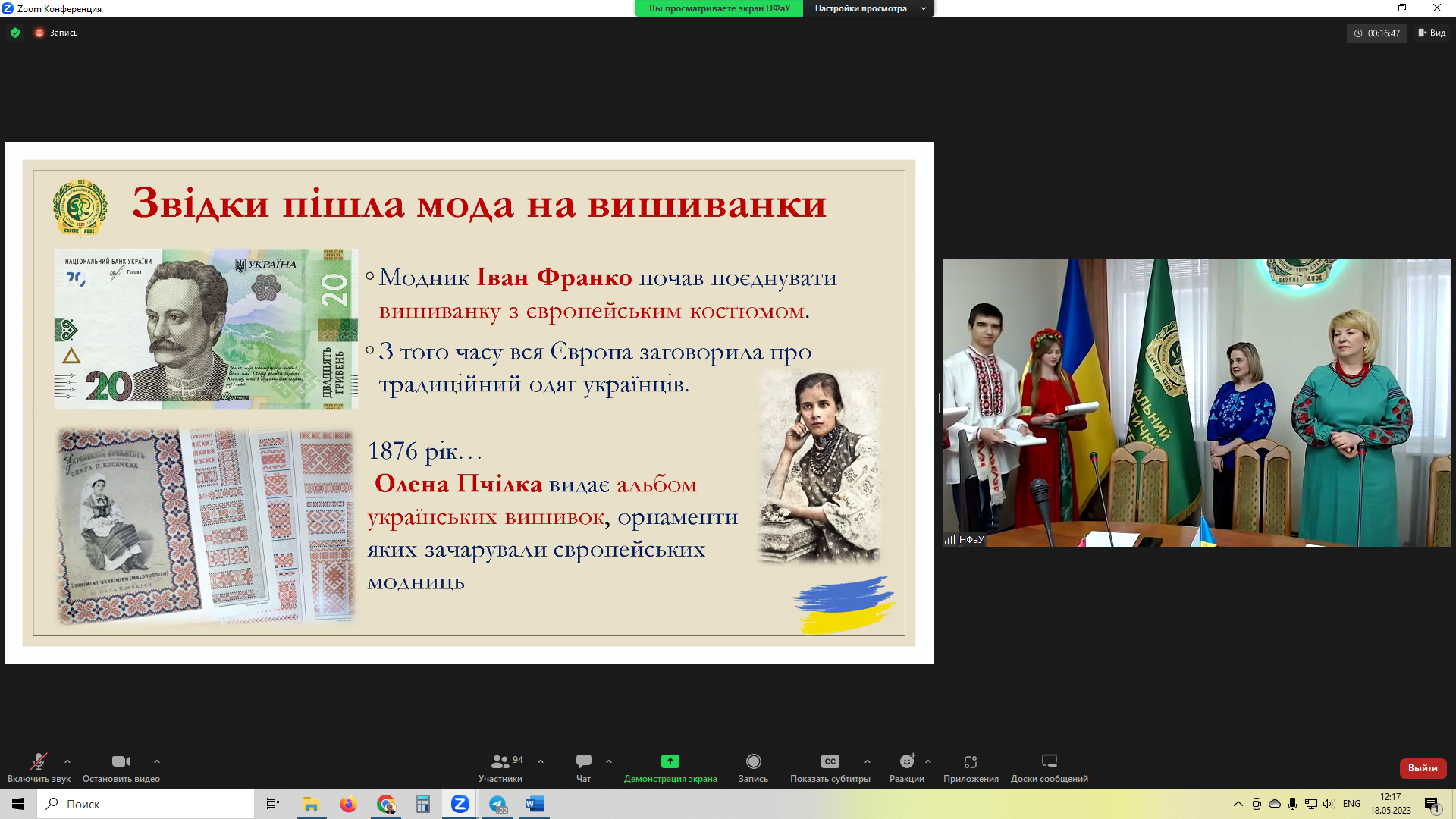Open Word from the taskbar
Image resolution: width=1456 pixels, height=819 pixels.
pos(535,804)
